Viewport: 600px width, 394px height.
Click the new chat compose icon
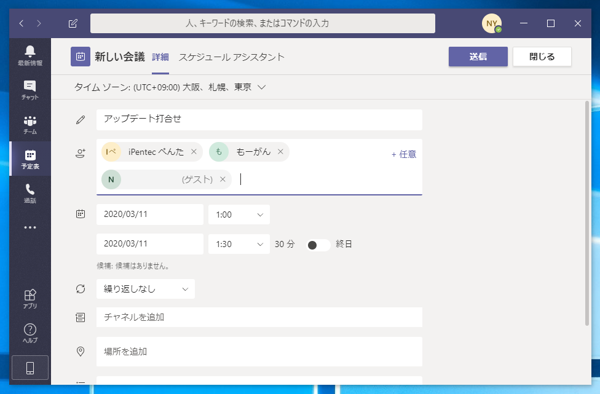[x=73, y=23]
